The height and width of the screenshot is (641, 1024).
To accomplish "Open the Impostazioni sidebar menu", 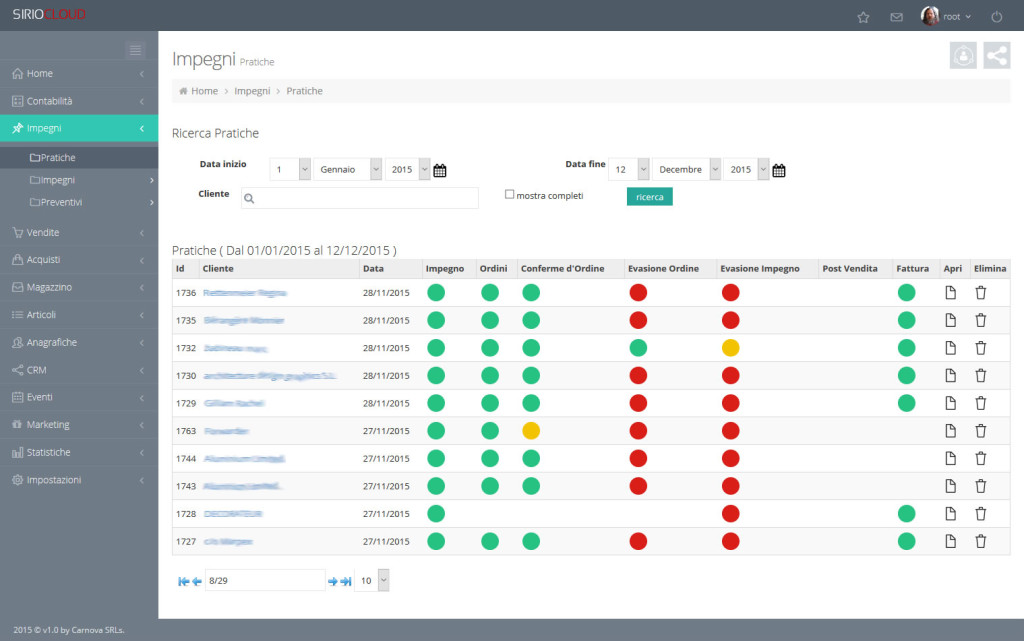I will (x=79, y=480).
